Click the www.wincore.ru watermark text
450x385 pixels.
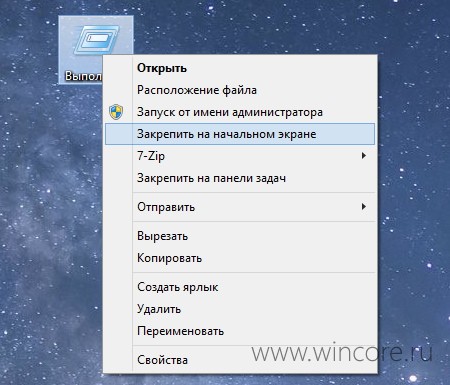point(342,352)
